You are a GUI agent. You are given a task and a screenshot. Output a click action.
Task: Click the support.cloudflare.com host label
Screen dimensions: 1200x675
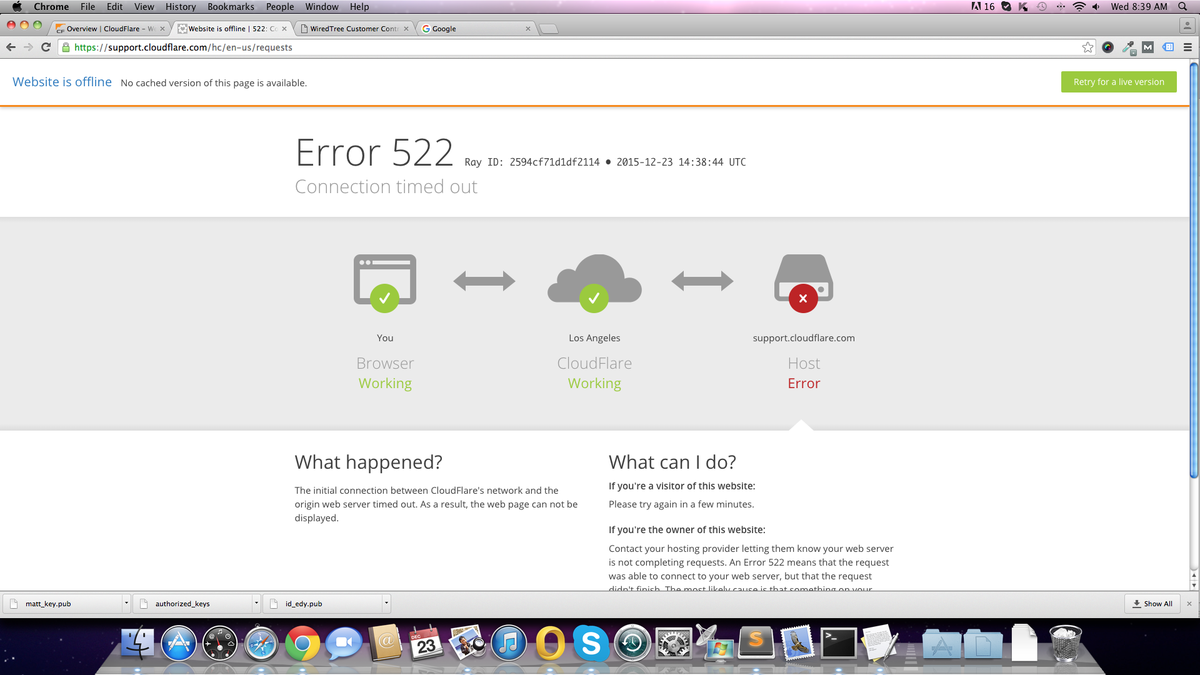click(x=804, y=338)
